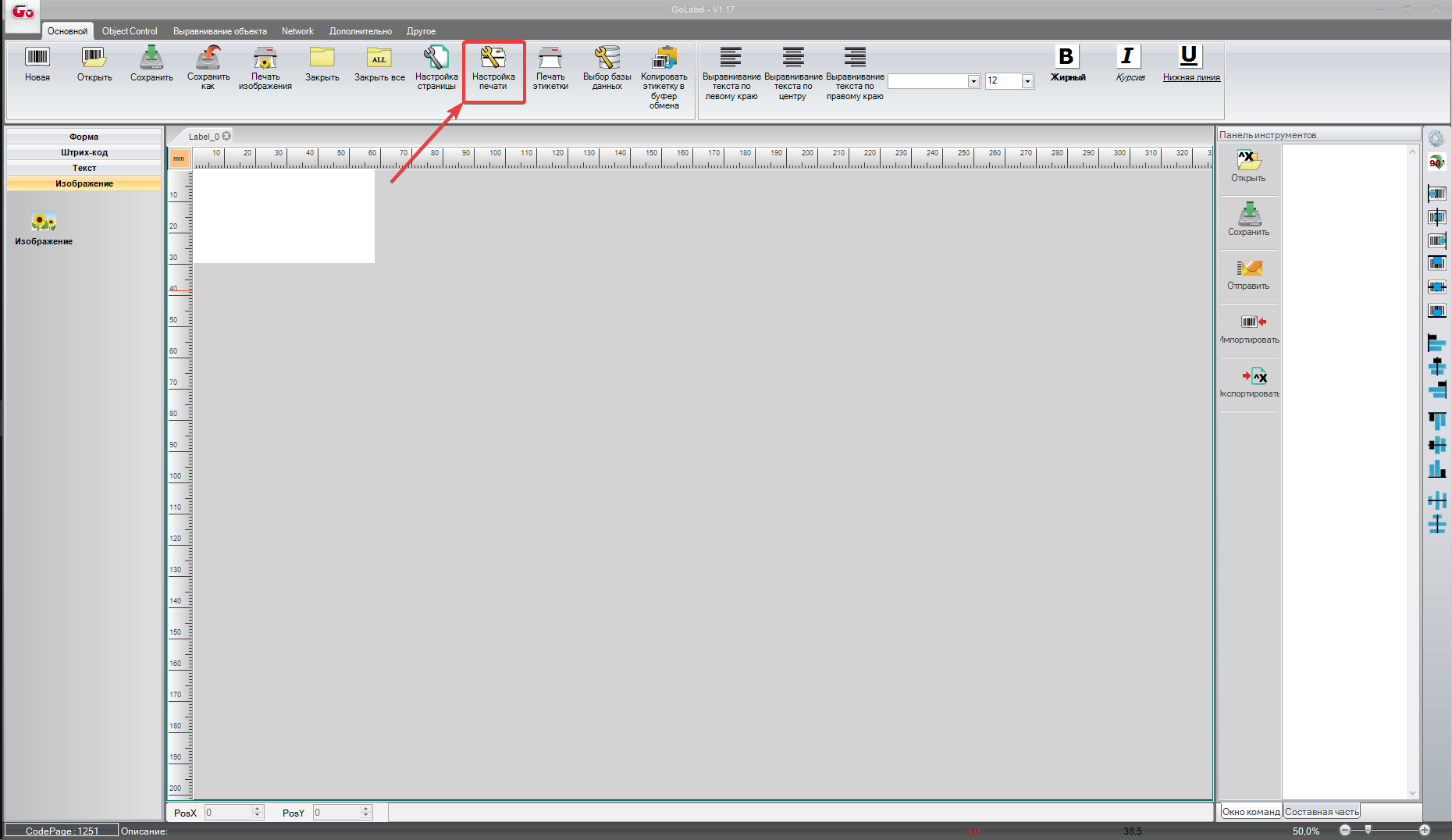Align text to center

click(793, 73)
